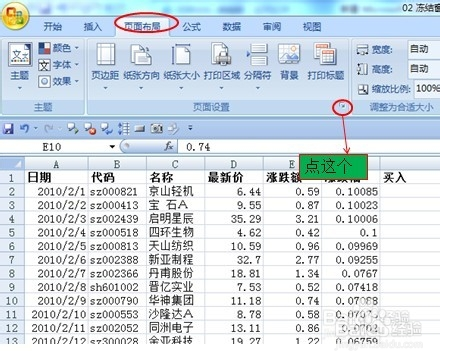This screenshot has width=452, height=362.
Task: Click the 打印标题 print titles button
Action: tap(326, 62)
